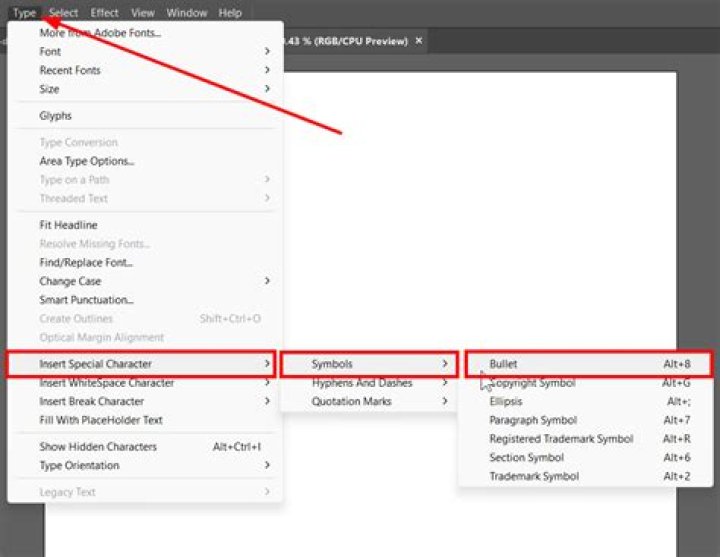Open the Window menu
The width and height of the screenshot is (720, 557).
[186, 13]
